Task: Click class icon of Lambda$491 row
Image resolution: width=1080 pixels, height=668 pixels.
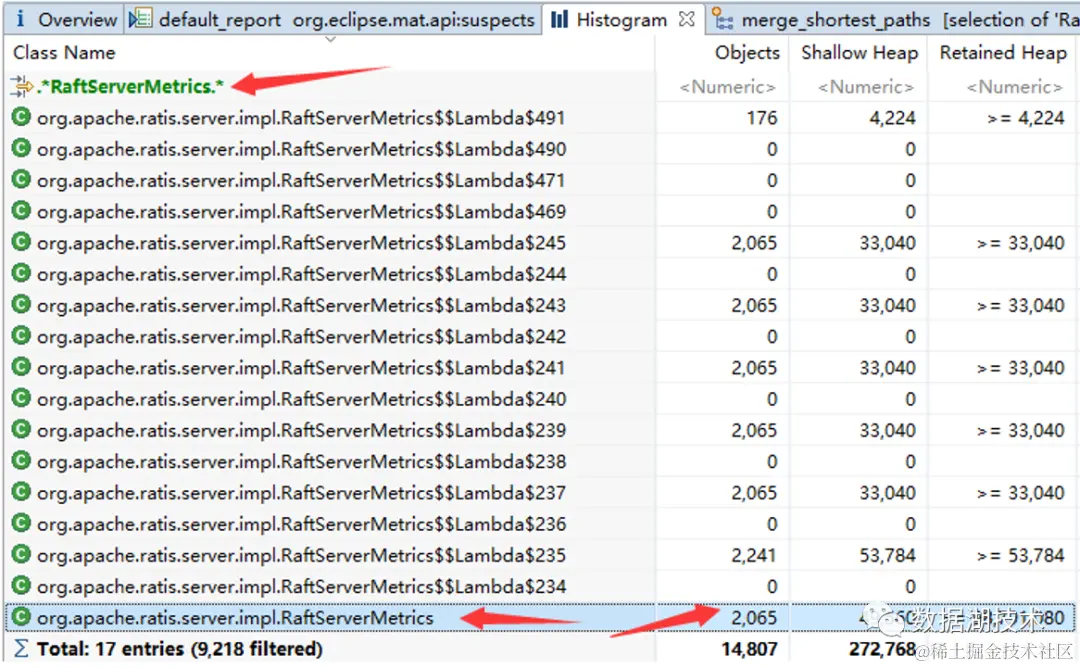Action: 21,117
